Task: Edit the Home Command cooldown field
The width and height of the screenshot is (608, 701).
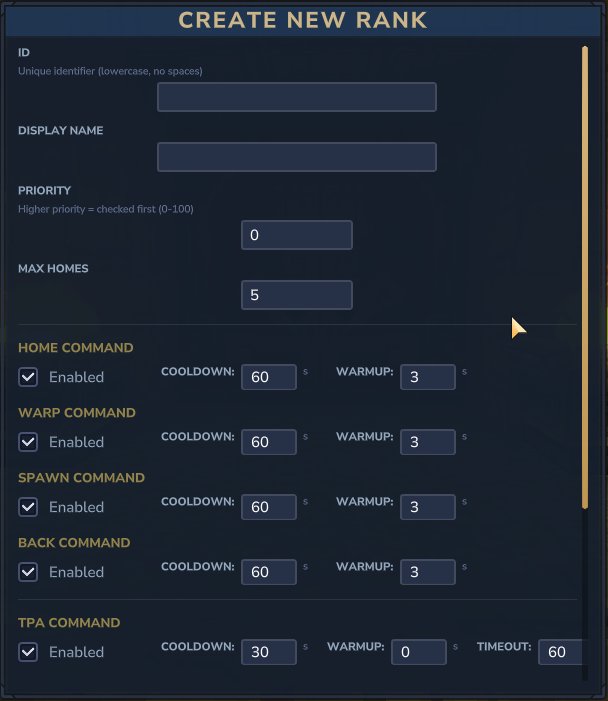Action: (x=269, y=377)
